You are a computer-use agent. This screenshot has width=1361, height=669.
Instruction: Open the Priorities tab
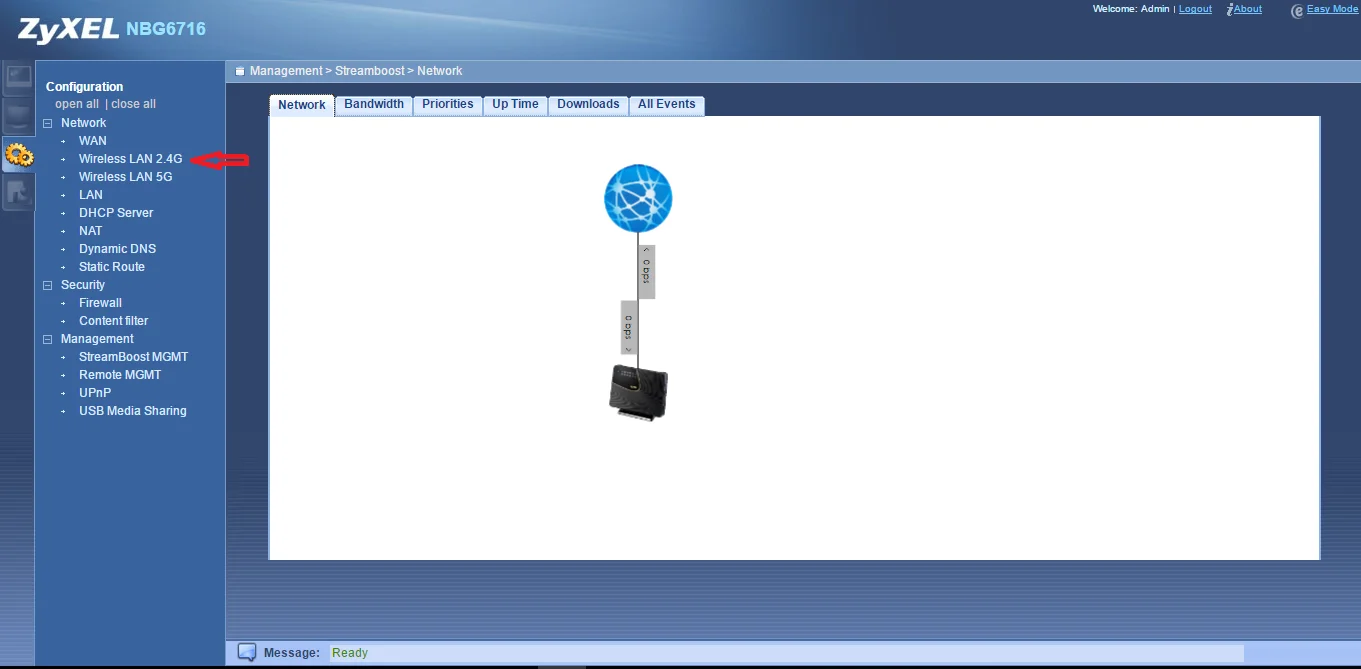[x=447, y=104]
